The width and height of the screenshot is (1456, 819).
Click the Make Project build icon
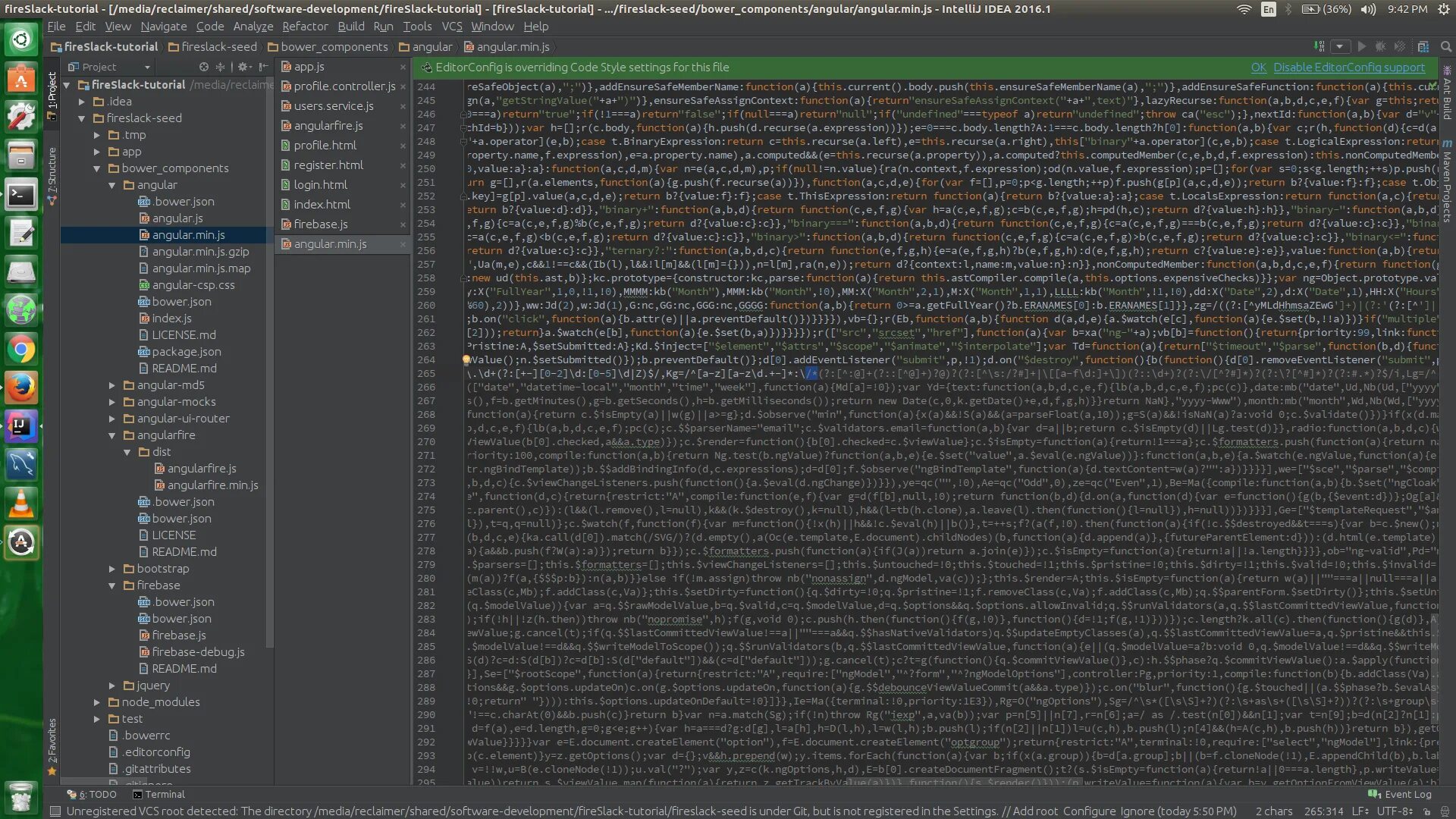tap(1319, 46)
